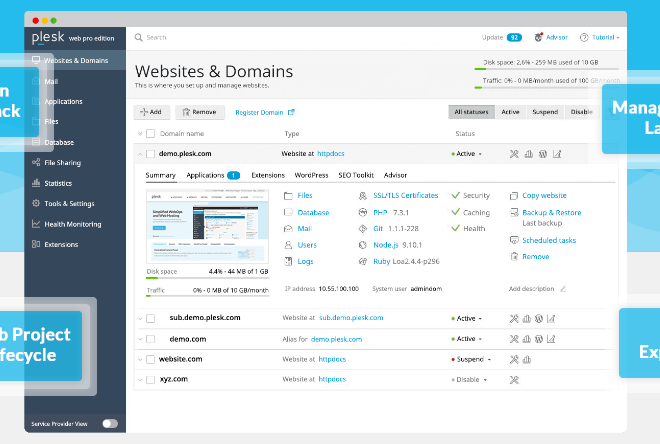Open statistics chart icon for demo.plesk.com
This screenshot has width=660, height=444.
529,154
